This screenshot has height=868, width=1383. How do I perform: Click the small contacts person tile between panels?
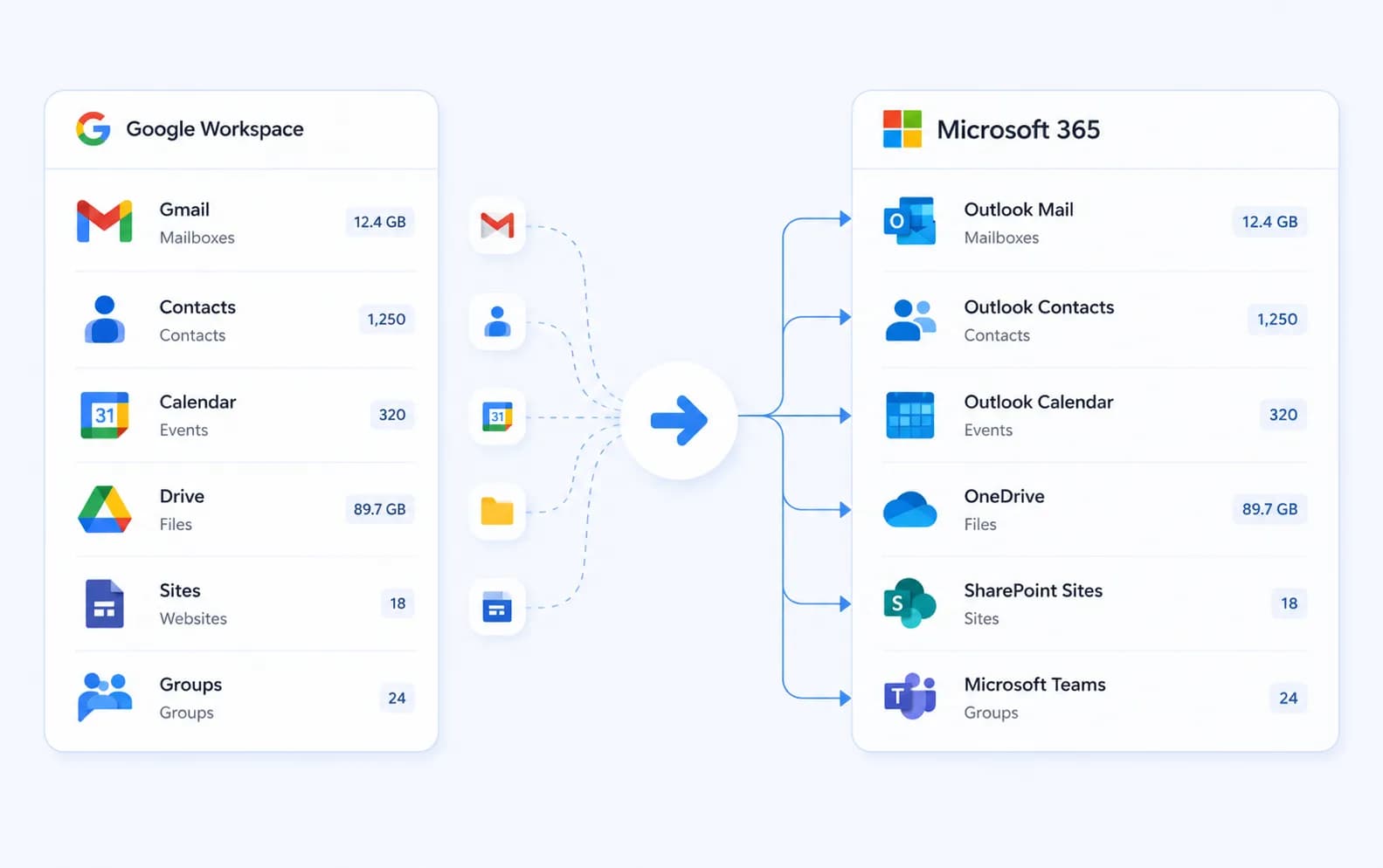pos(497,321)
